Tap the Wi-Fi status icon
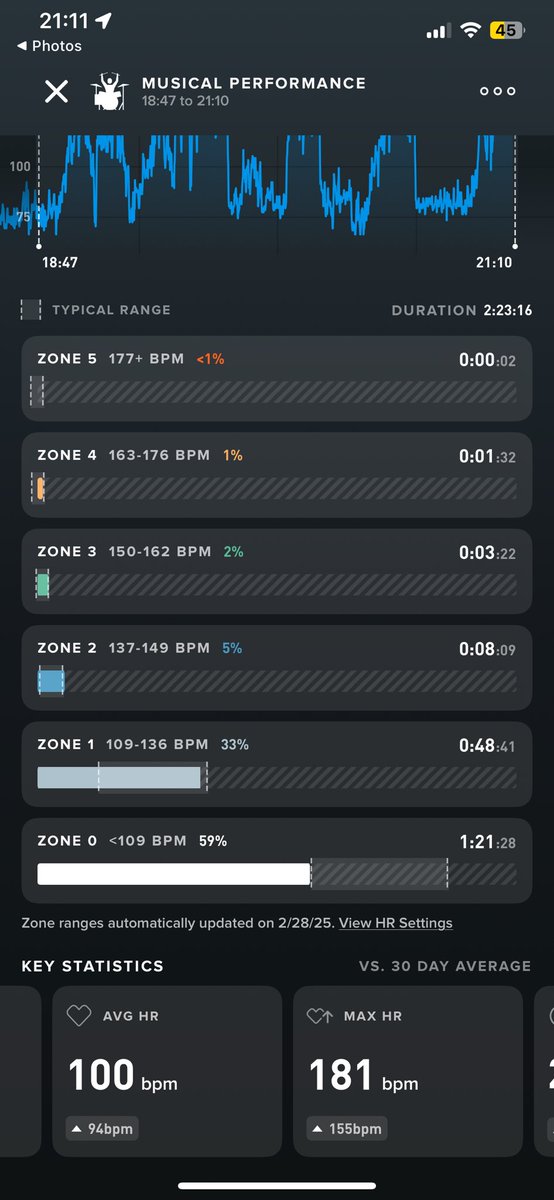Viewport: 554px width, 1200px height. tap(469, 31)
